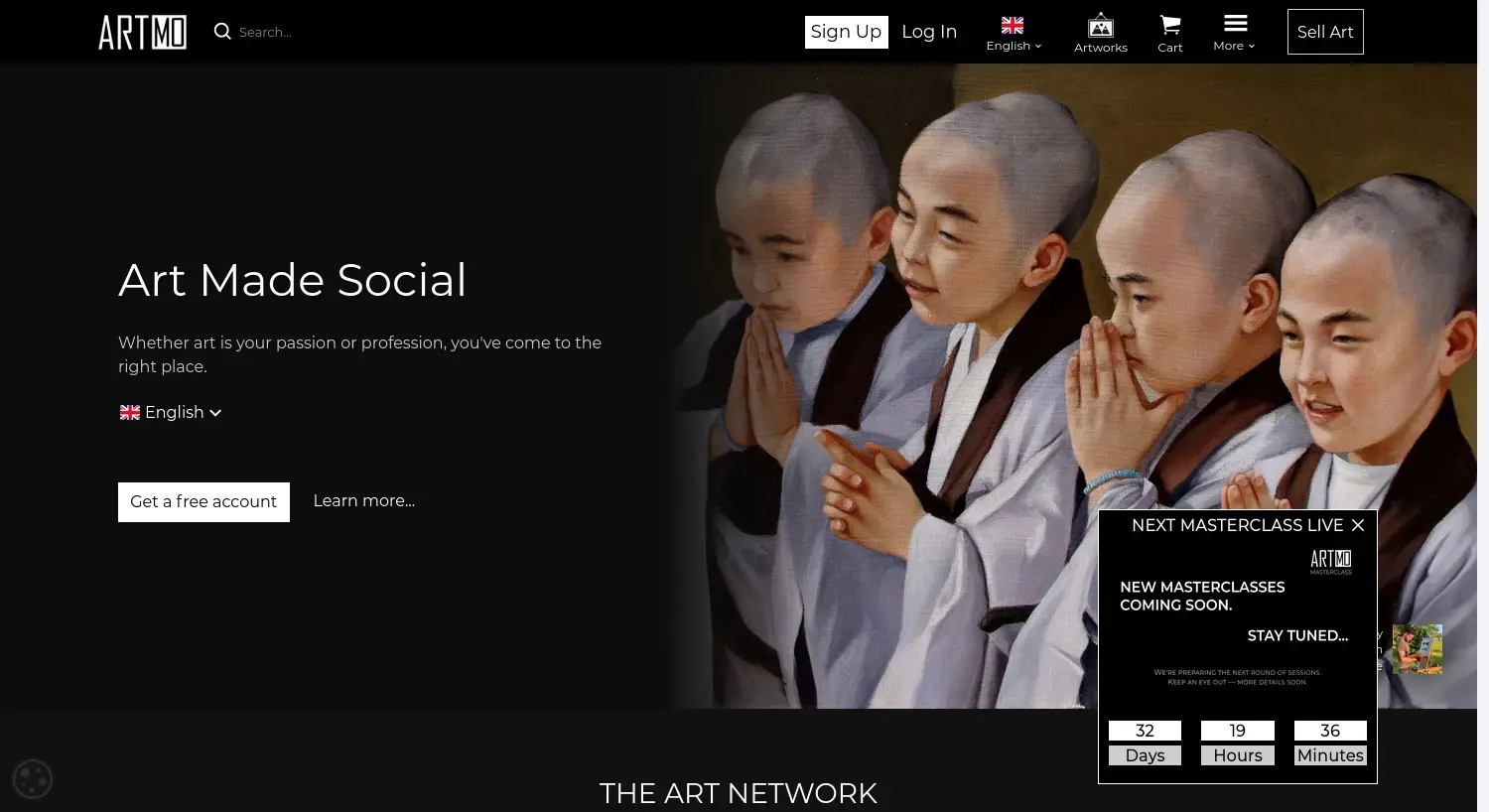Open the Artworks picture icon

pyautogui.click(x=1101, y=25)
